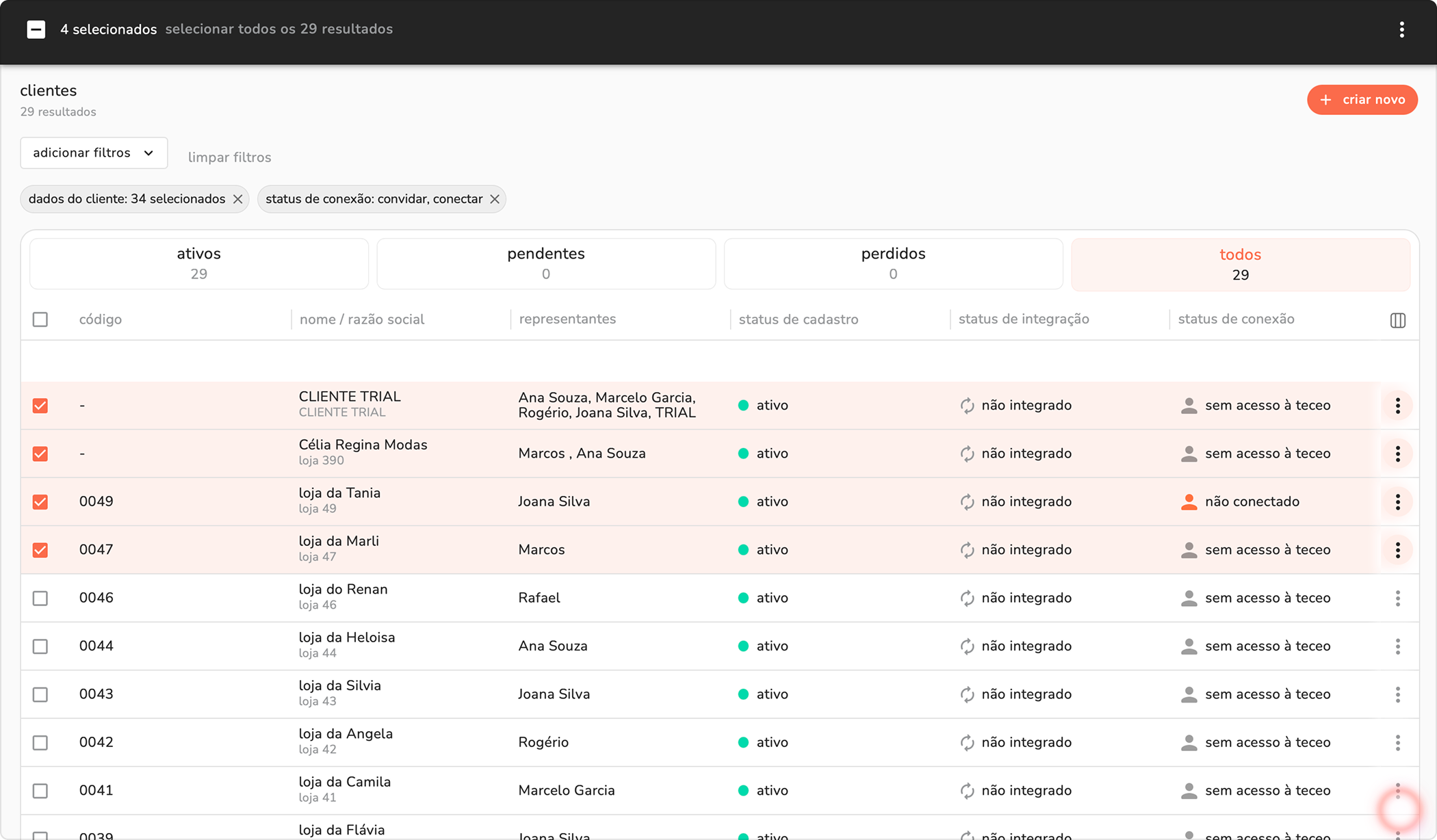Switch to the 'pendentes' tab

pos(545,263)
